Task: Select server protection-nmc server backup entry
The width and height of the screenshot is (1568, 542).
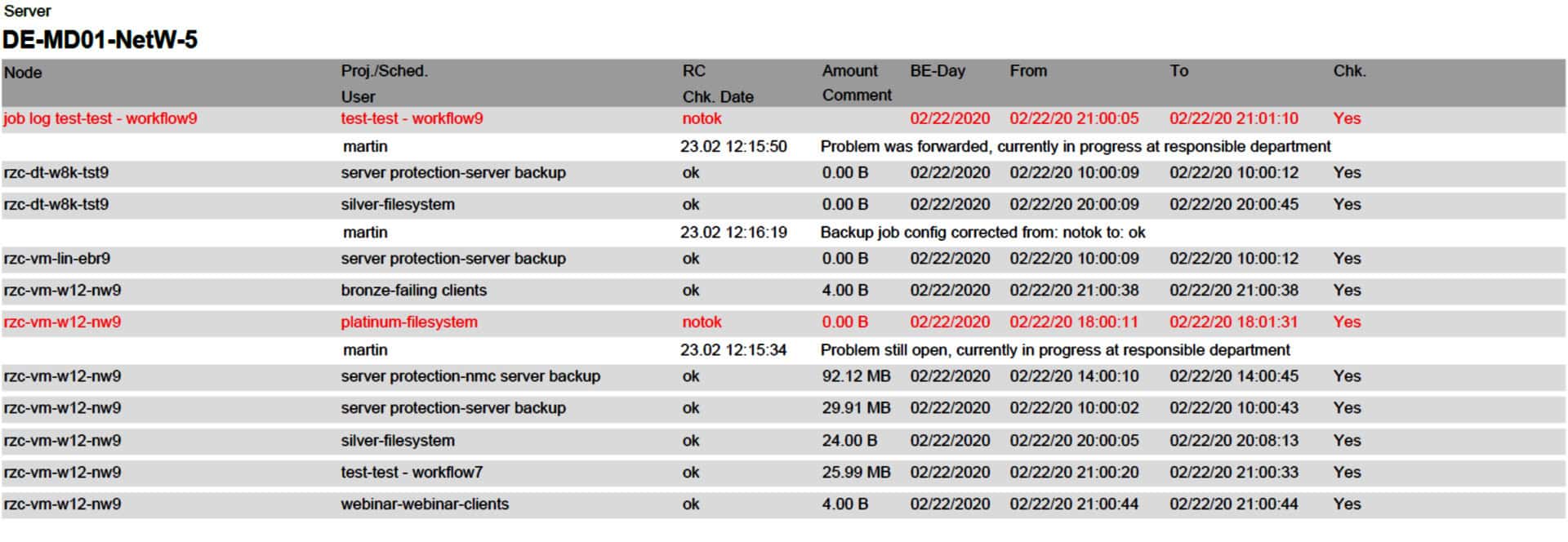Action: click(x=470, y=376)
